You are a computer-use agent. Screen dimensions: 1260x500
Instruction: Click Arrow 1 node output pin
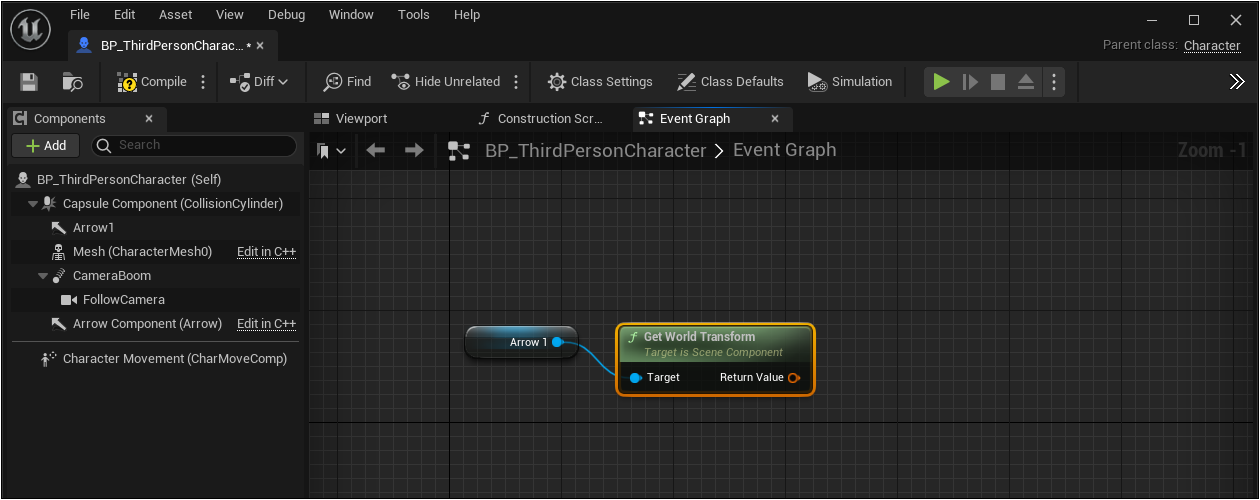pos(558,342)
